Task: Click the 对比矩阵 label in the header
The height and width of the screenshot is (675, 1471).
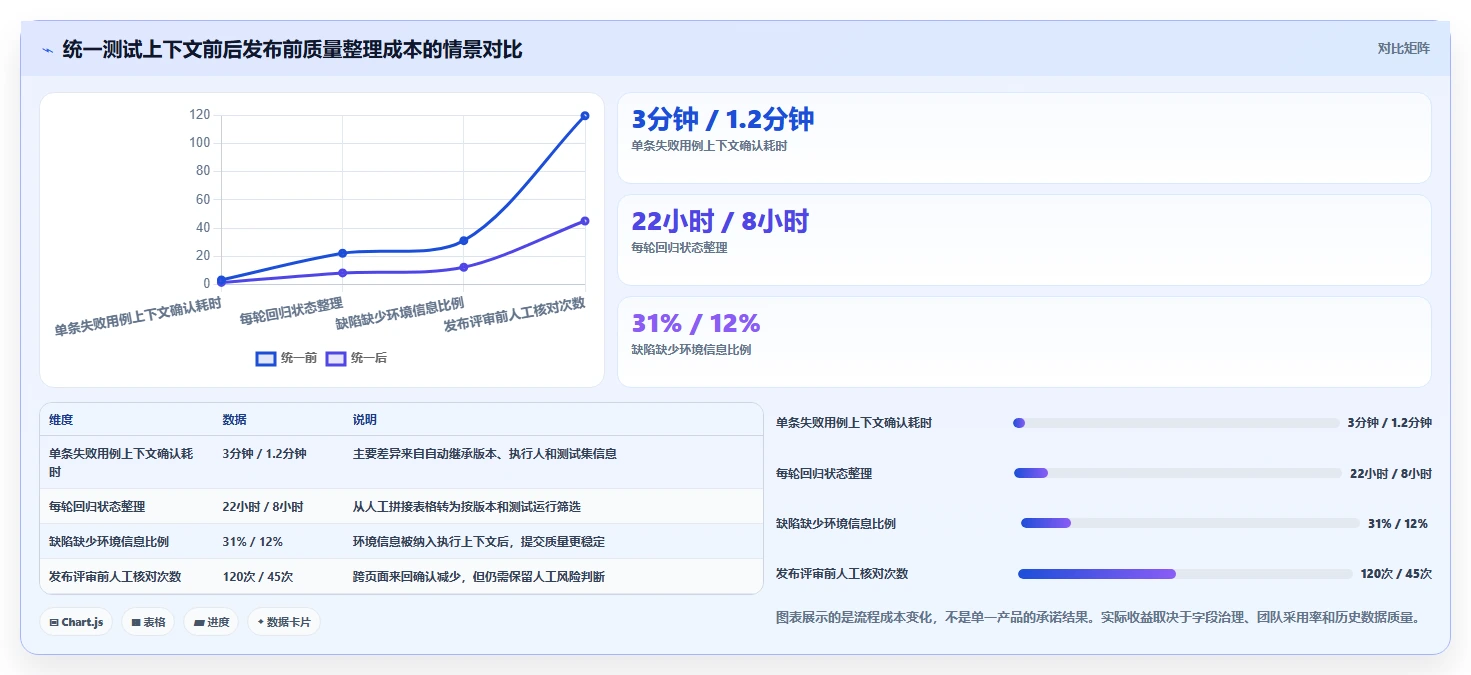Action: tap(1404, 48)
